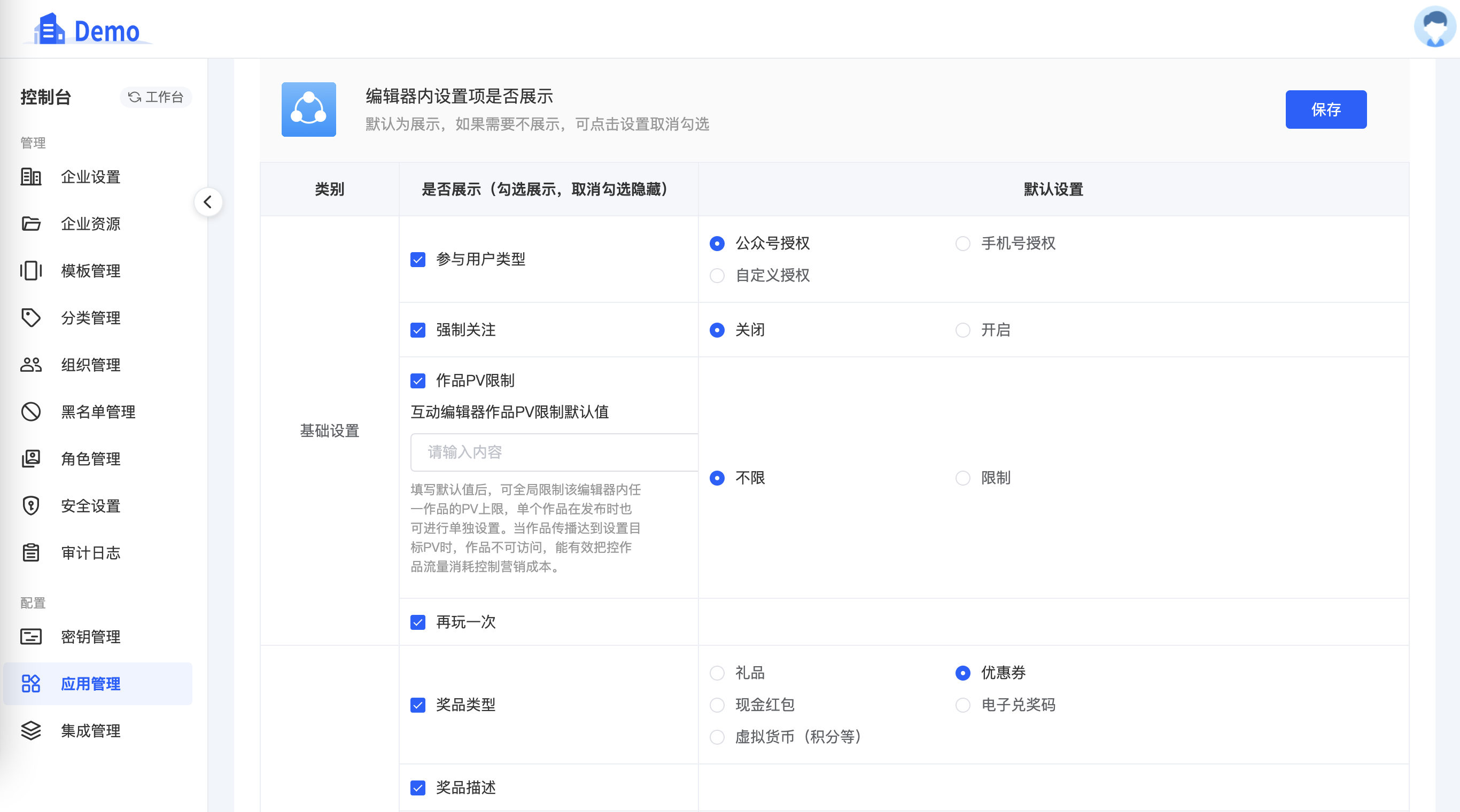The image size is (1460, 812).
Task: Open 黑名单管理 menu item
Action: [98, 412]
